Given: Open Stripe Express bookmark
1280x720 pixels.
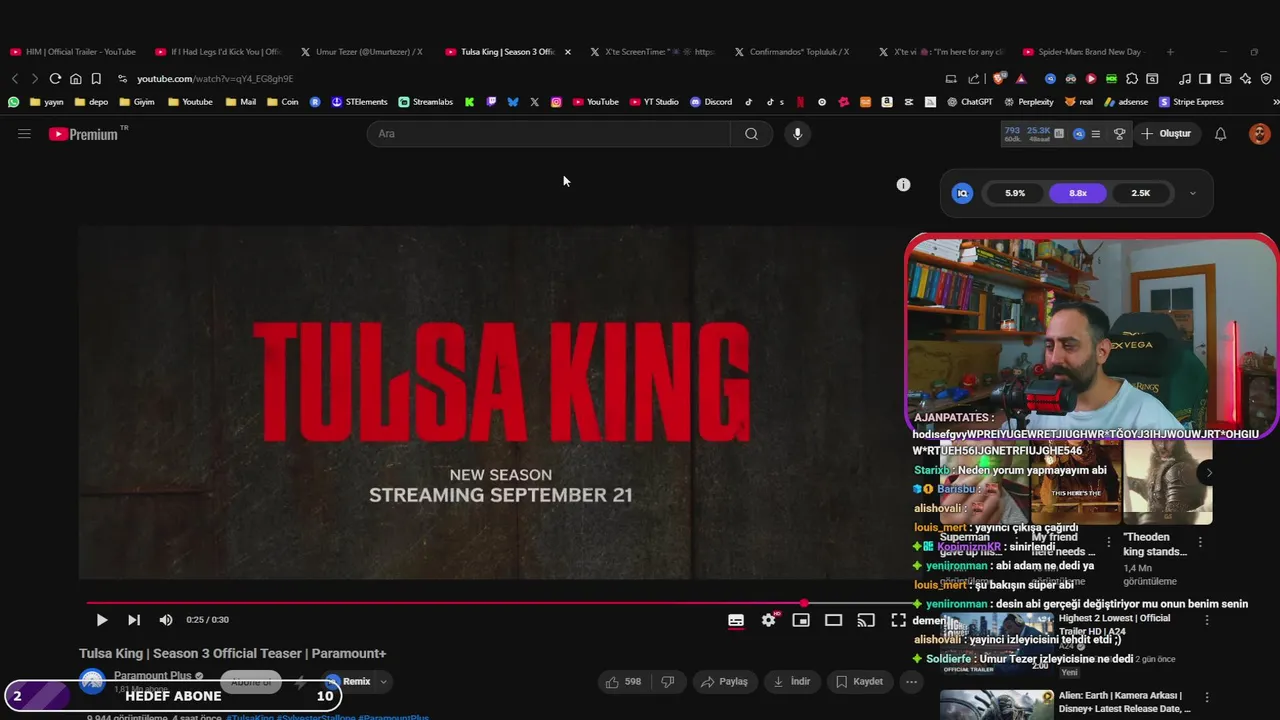Looking at the screenshot, I should point(1191,102).
